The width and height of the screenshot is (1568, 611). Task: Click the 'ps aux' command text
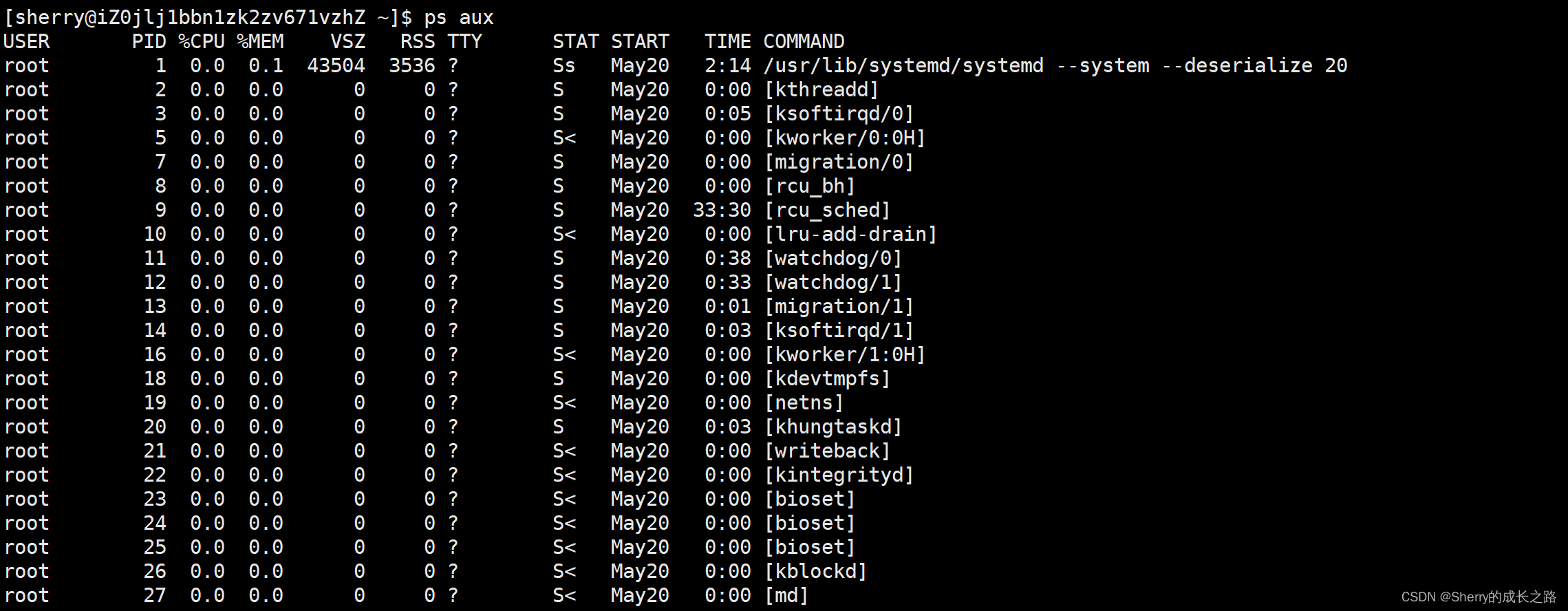click(x=459, y=18)
